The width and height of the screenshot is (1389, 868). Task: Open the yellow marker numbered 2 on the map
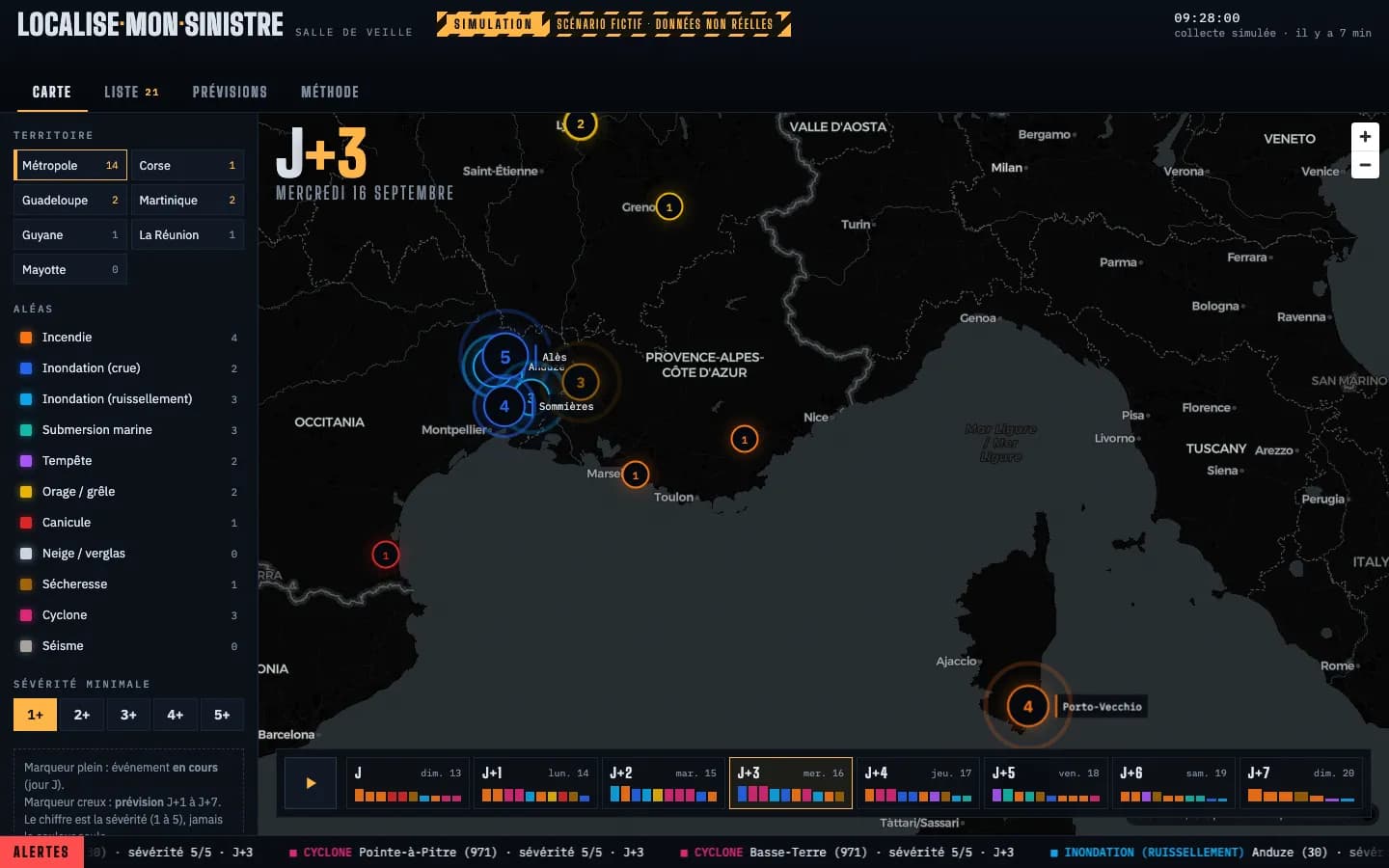click(580, 123)
